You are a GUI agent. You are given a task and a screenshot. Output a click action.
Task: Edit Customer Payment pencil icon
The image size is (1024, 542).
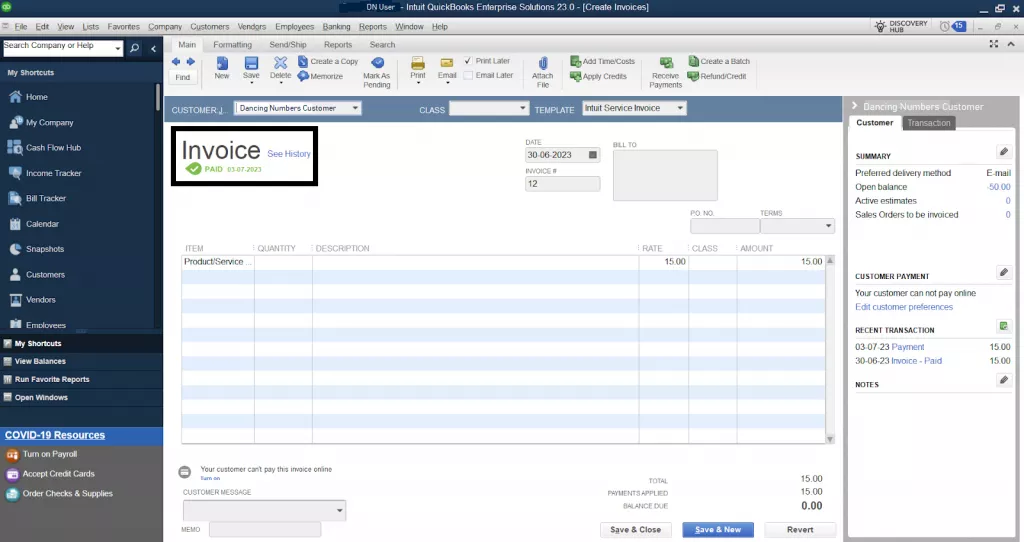point(1004,272)
